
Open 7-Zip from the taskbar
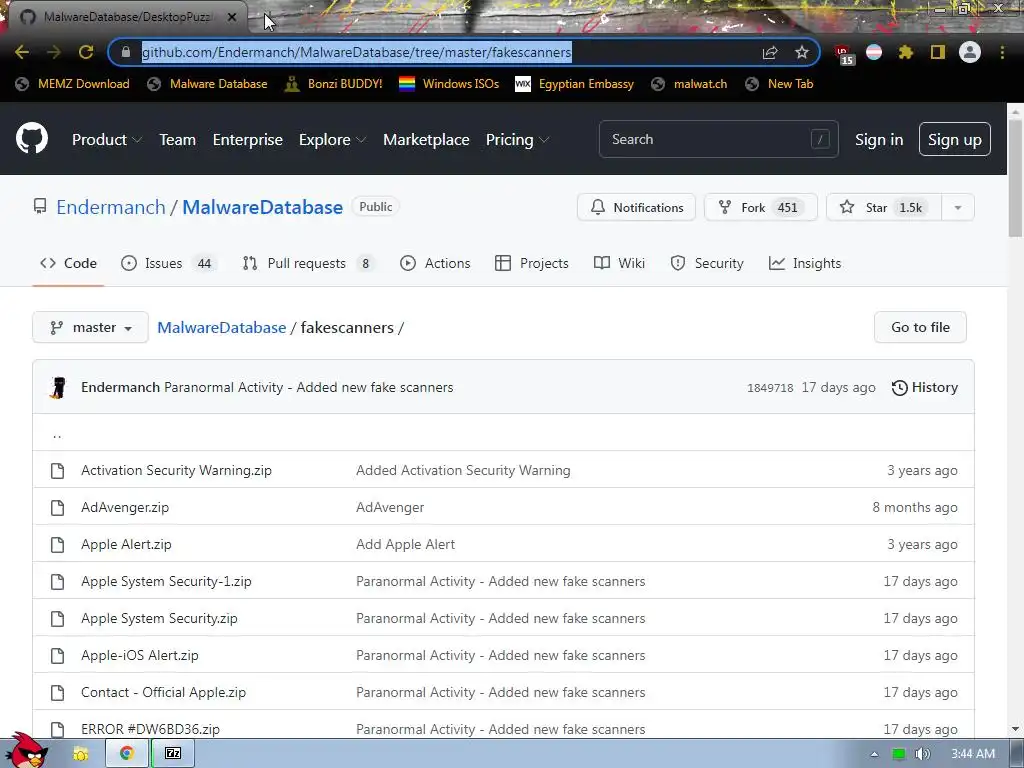pyautogui.click(x=172, y=754)
